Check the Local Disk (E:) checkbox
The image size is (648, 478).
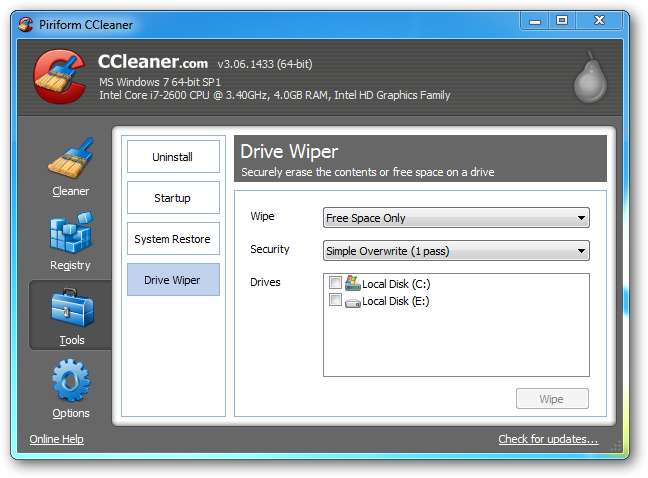335,300
